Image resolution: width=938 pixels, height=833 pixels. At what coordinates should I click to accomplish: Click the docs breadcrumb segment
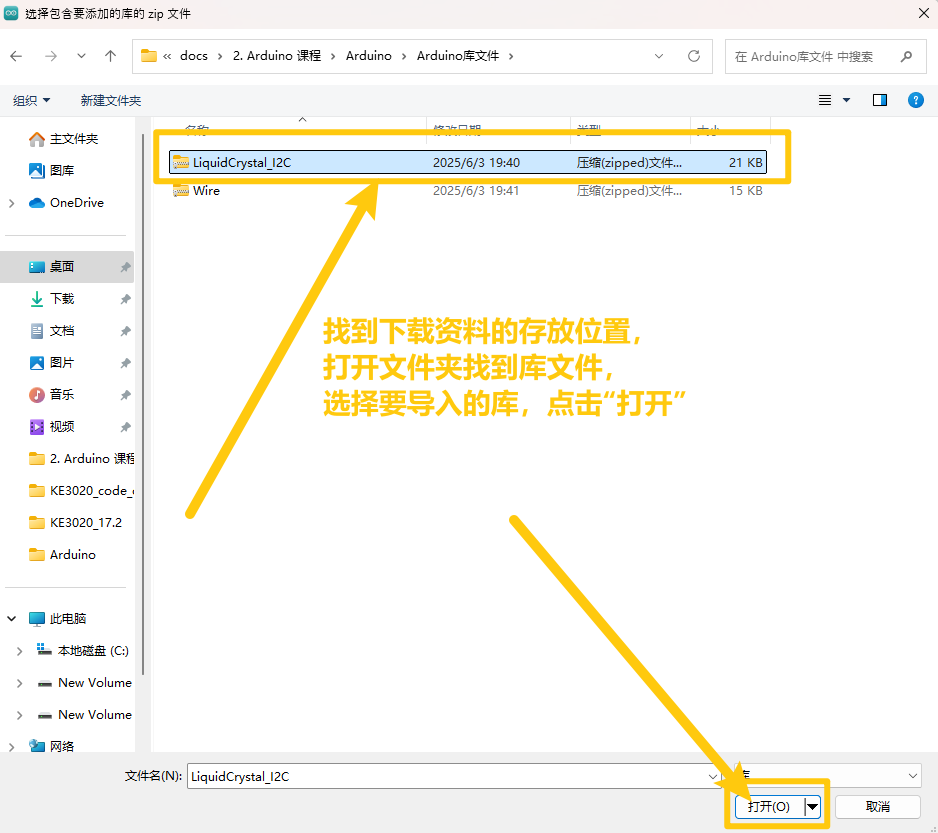(194, 56)
